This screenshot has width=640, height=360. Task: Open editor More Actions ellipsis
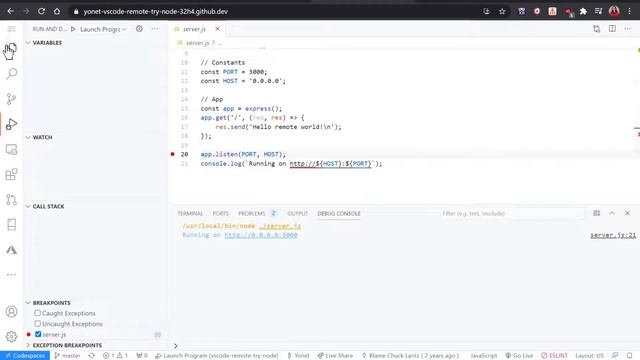(628, 29)
